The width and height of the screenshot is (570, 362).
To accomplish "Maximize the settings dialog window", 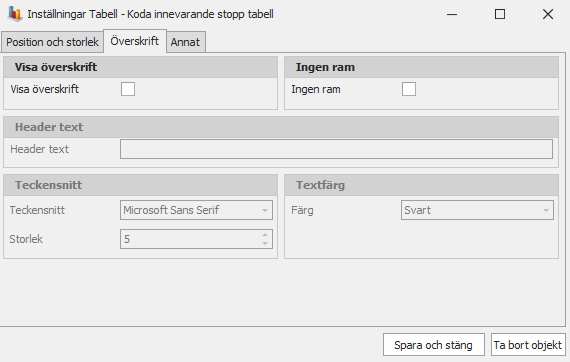I will click(500, 14).
